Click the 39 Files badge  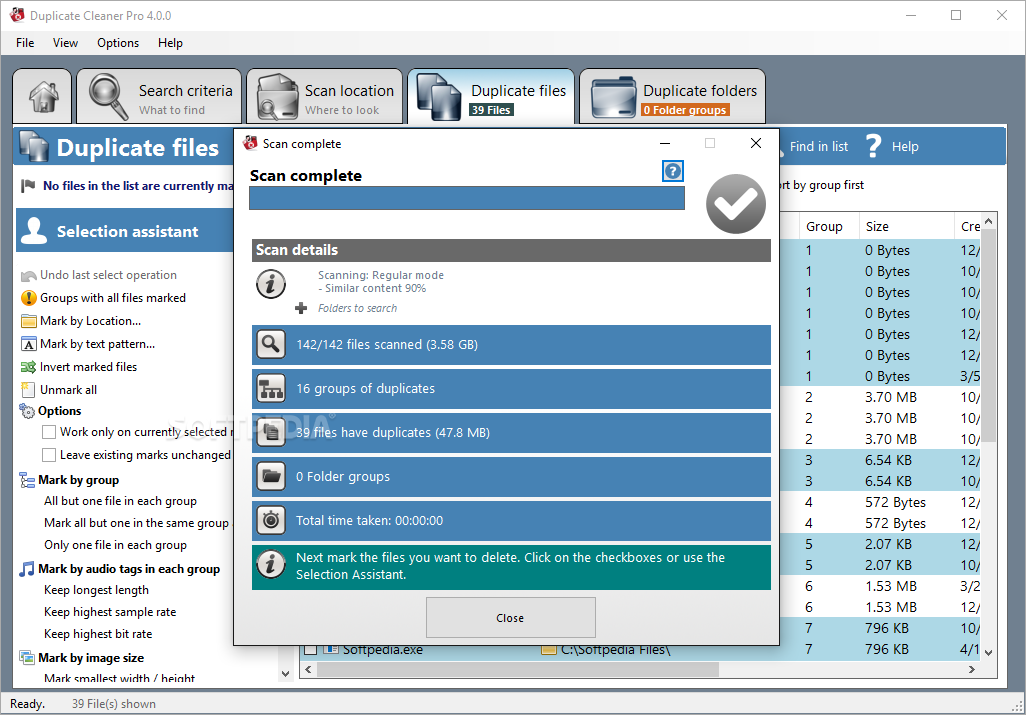point(491,110)
